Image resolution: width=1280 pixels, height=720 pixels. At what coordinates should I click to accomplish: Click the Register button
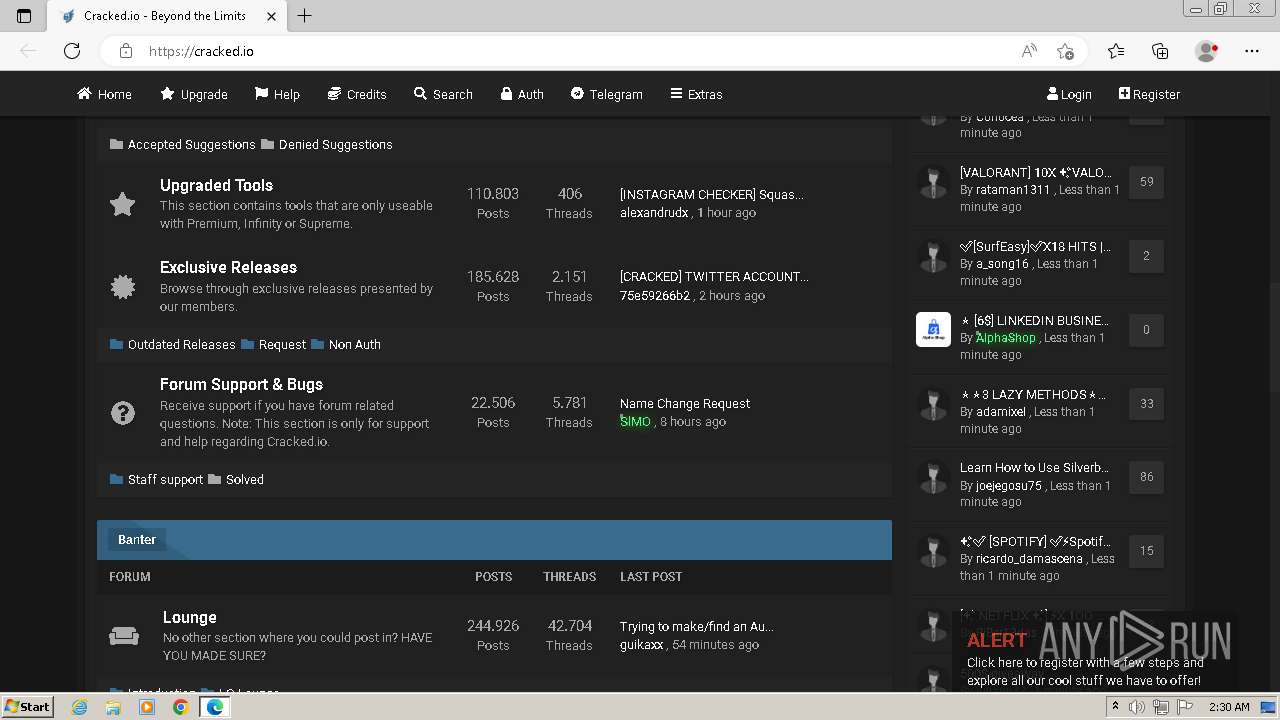tap(1149, 94)
